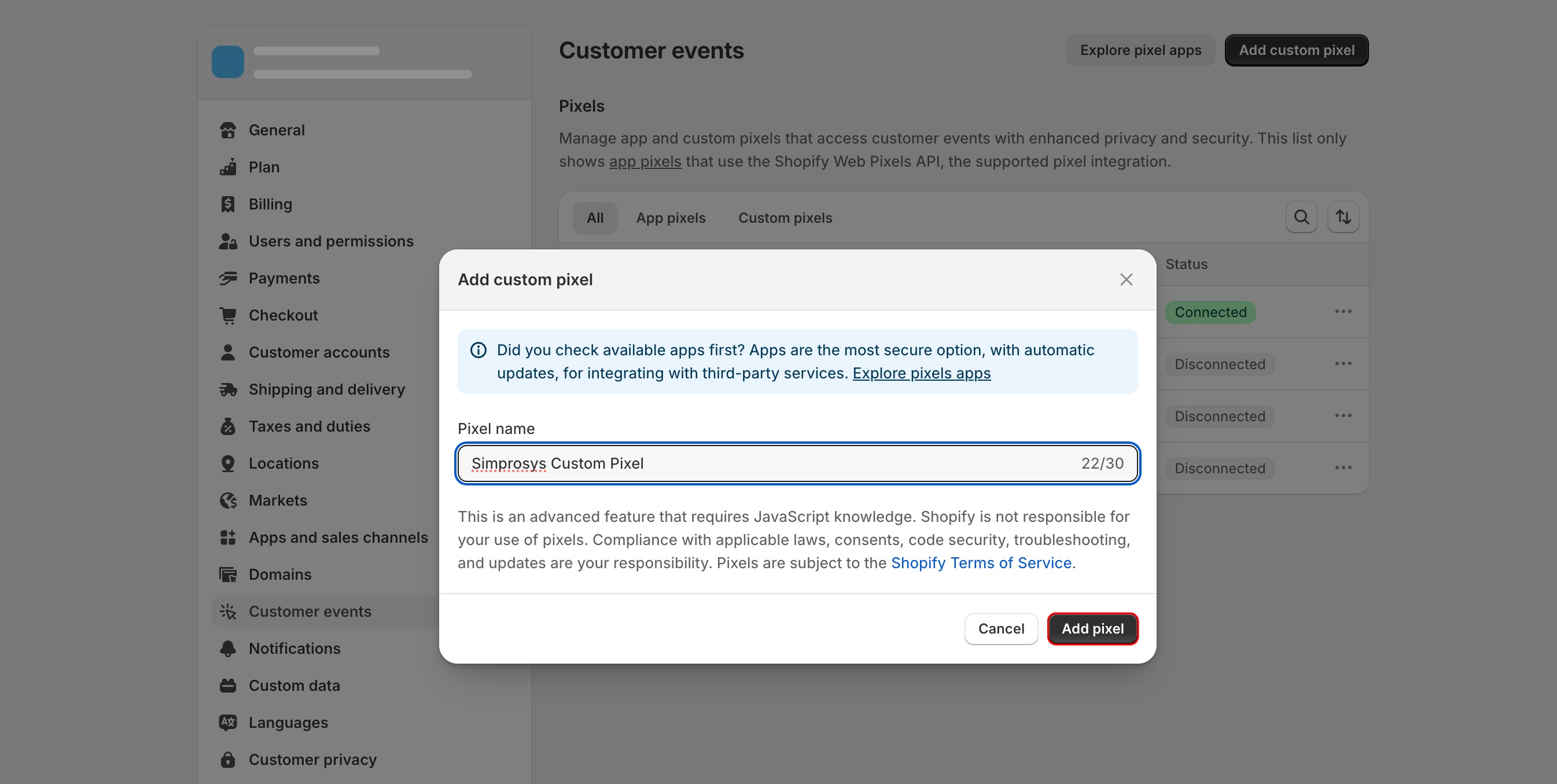1557x784 pixels.
Task: Go to Checkout settings
Action: pos(283,315)
